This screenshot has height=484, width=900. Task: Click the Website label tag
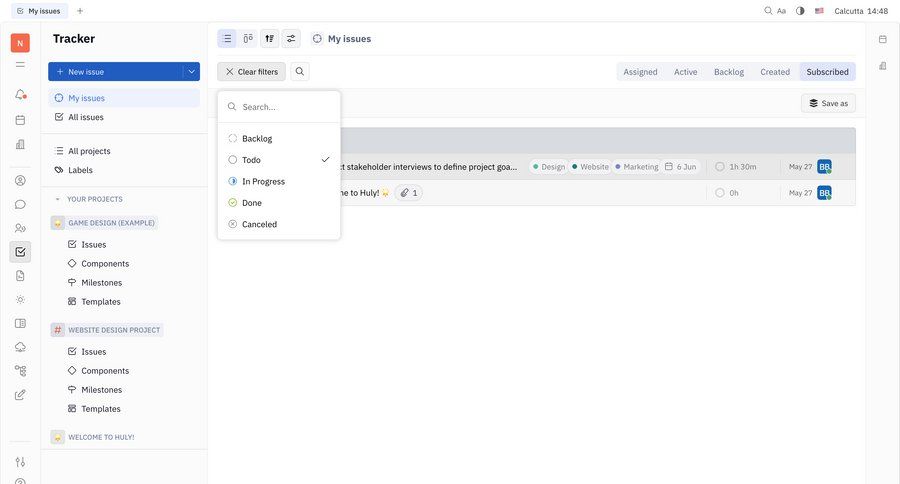tap(590, 167)
